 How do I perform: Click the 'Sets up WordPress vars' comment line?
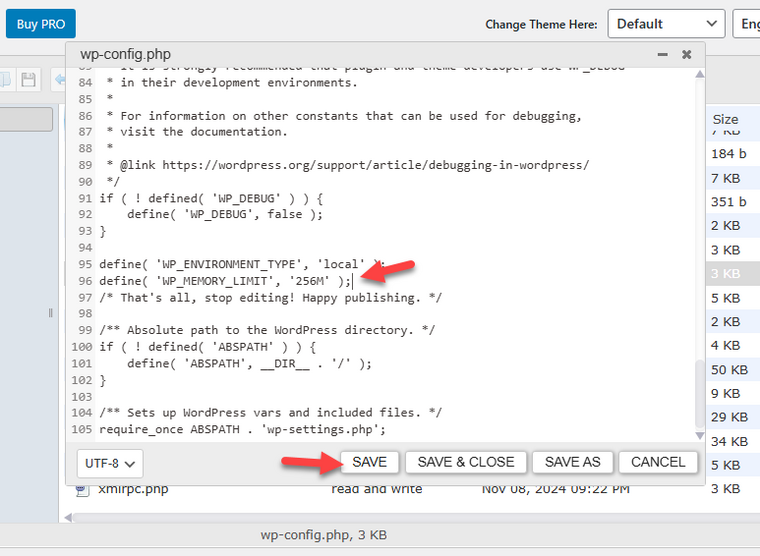[x=270, y=413]
